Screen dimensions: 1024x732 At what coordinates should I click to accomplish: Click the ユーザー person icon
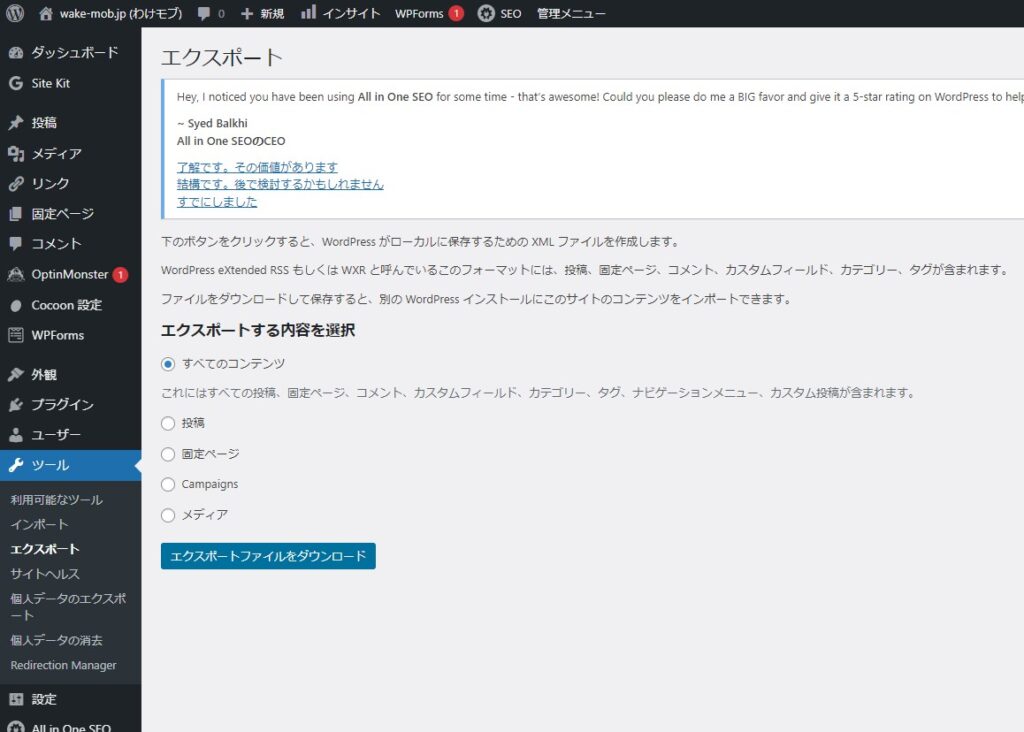(16, 435)
